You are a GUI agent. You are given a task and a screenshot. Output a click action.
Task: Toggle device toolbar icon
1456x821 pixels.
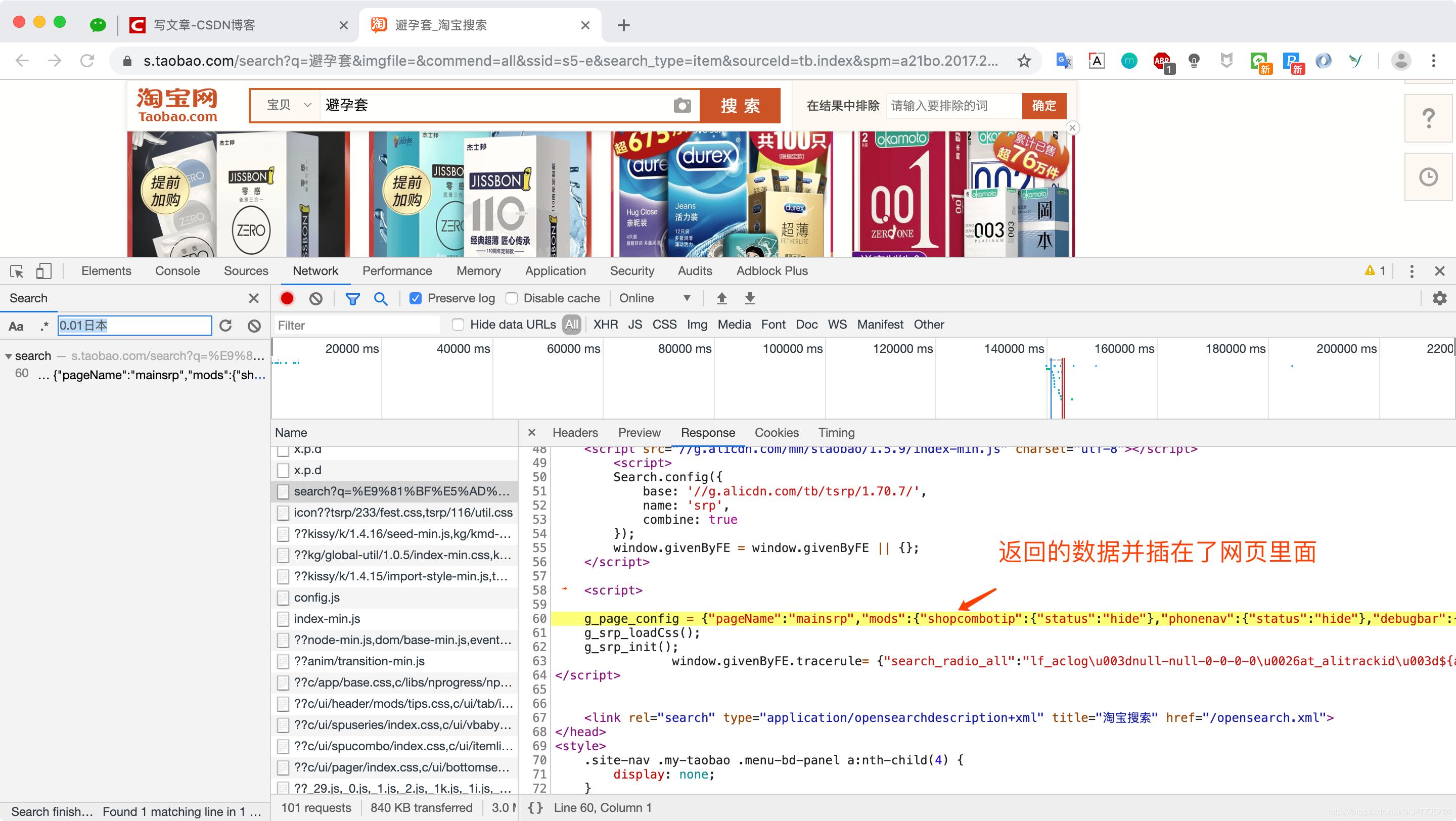pos(44,271)
